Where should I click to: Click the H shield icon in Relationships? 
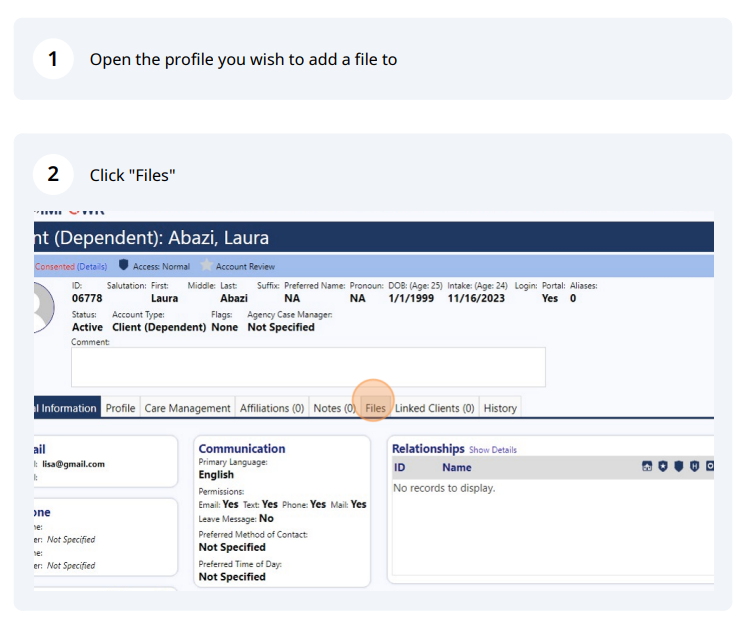tap(695, 466)
